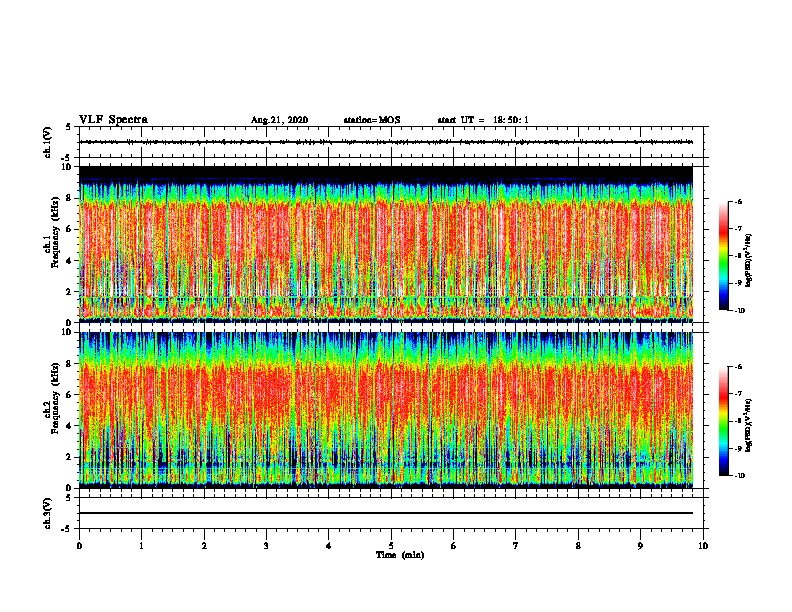Click the 'ch.3(V)' axis label
Image resolution: width=792 pixels, height=612 pixels.
tap(47, 513)
